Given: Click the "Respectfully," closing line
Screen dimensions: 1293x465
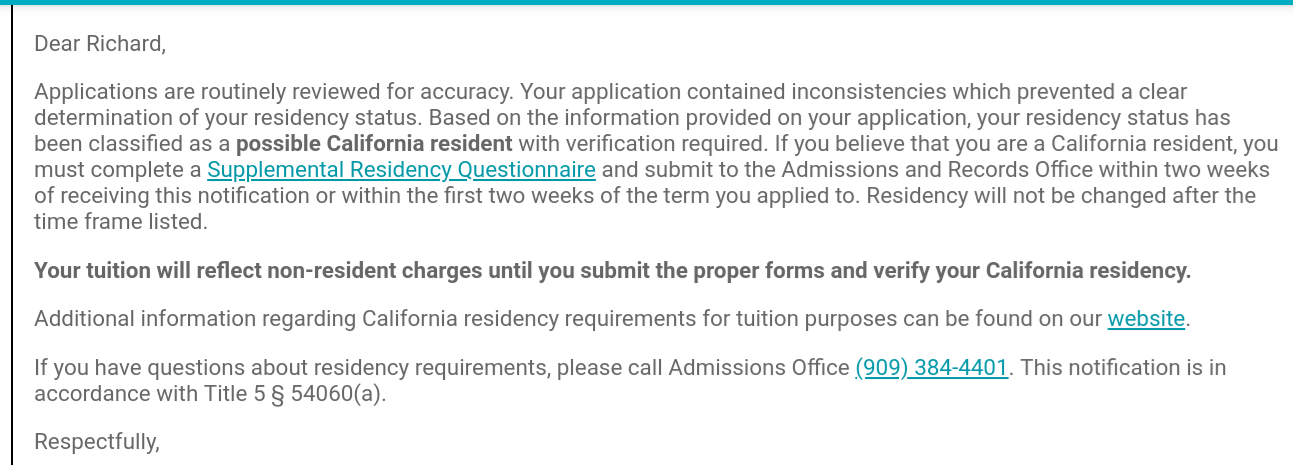Looking at the screenshot, I should coord(97,441).
